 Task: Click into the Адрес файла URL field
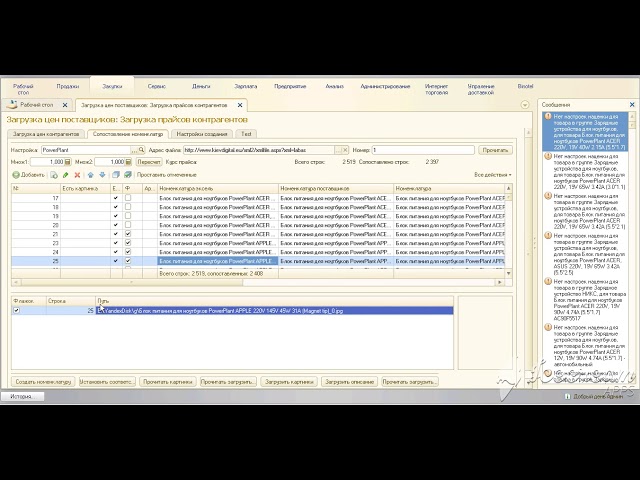[259, 150]
